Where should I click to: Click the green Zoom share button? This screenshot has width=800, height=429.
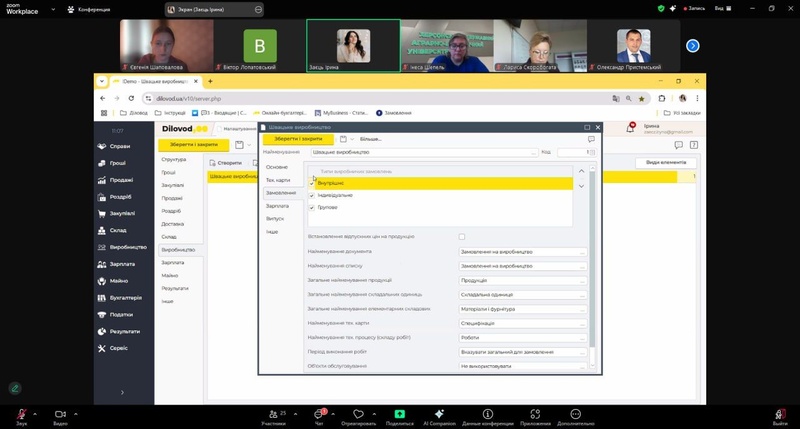point(399,414)
